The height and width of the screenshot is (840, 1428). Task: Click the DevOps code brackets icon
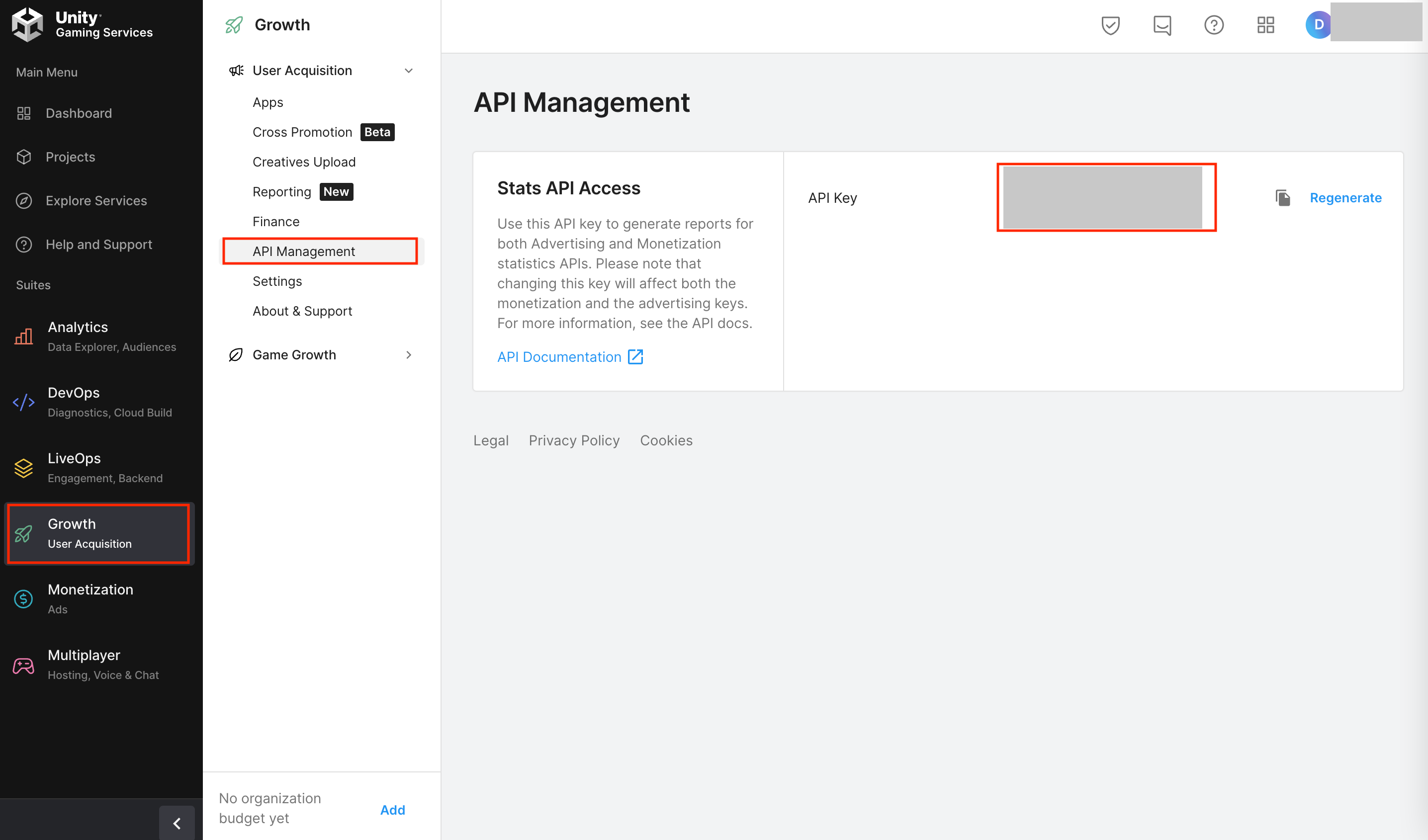click(24, 402)
